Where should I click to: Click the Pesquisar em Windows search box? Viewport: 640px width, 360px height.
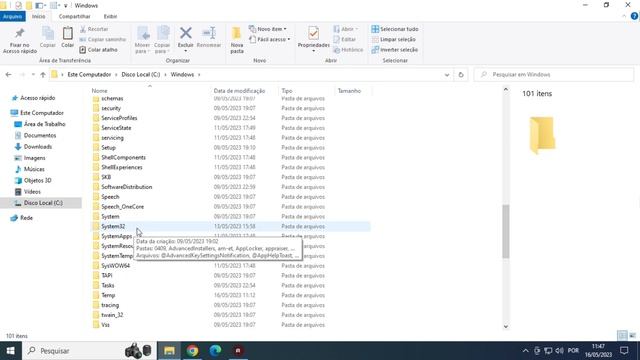point(553,75)
